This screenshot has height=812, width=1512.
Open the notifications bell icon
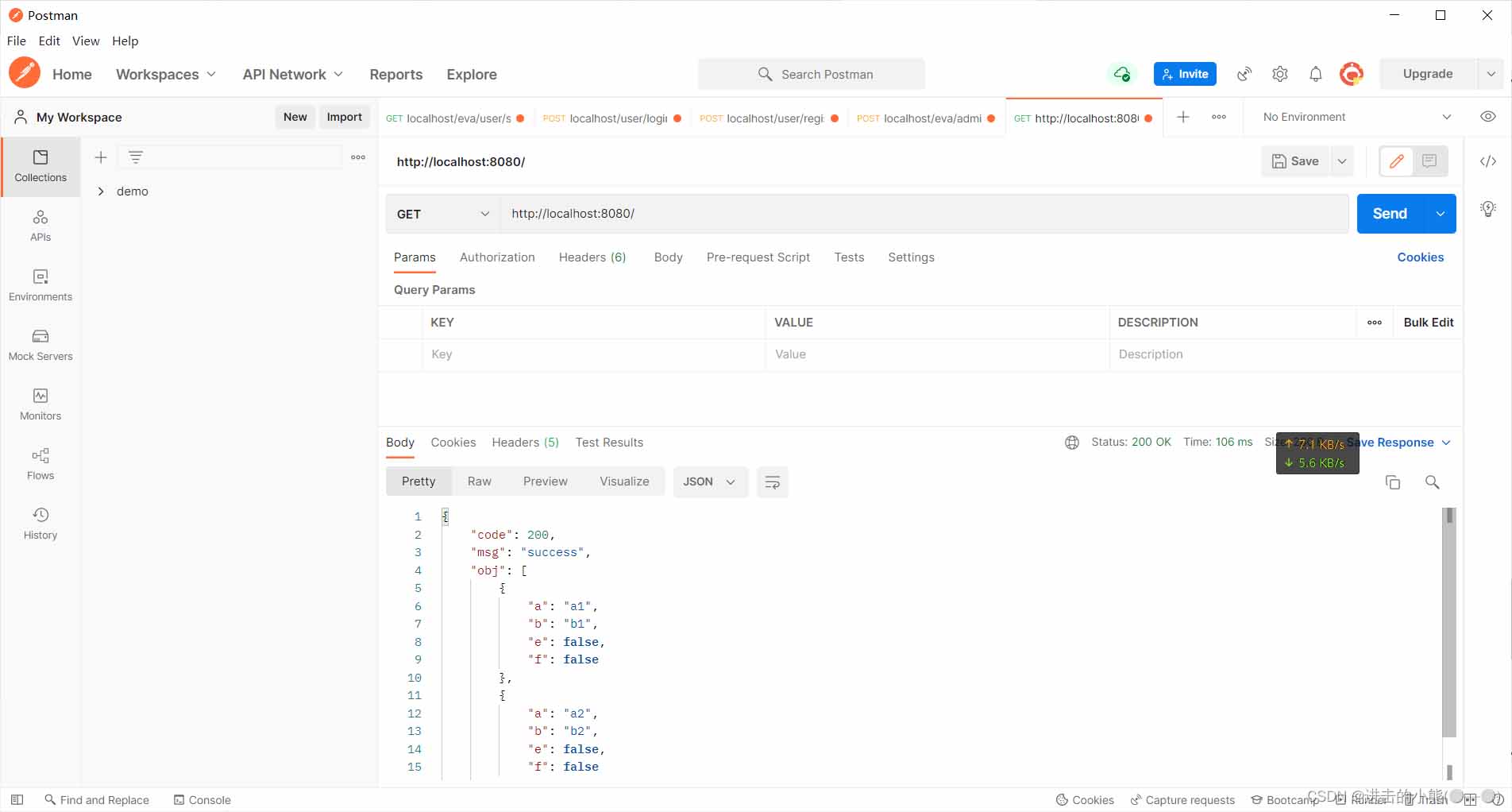(1315, 74)
